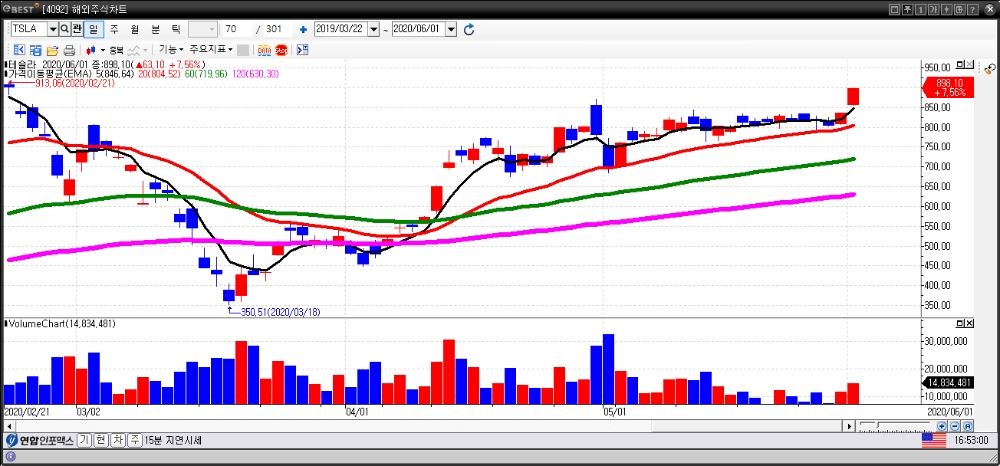Open the end date 2020/06/01 dropdown
The width and height of the screenshot is (1000, 466).
tap(451, 30)
